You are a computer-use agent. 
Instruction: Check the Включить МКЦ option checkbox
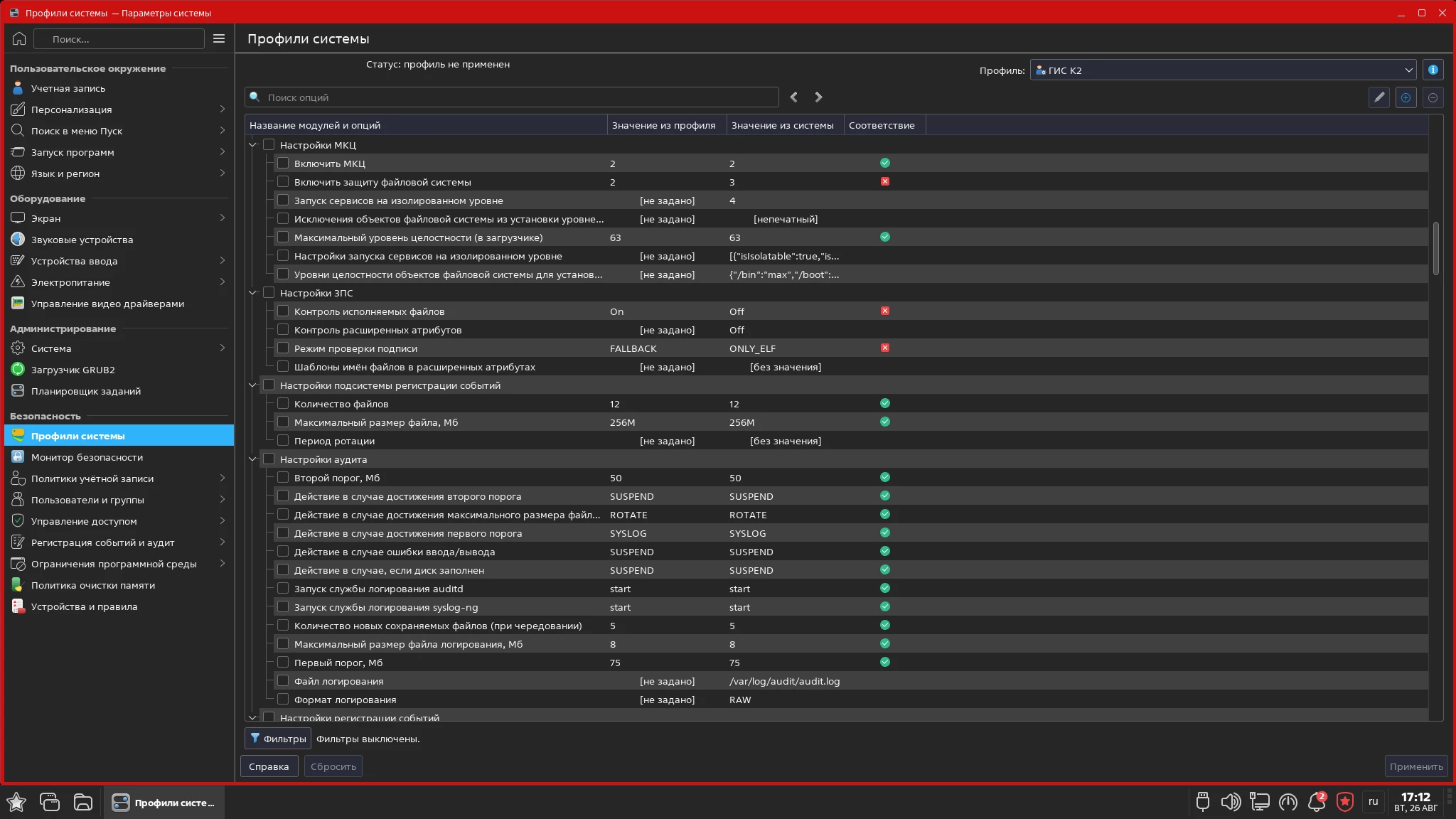point(283,164)
